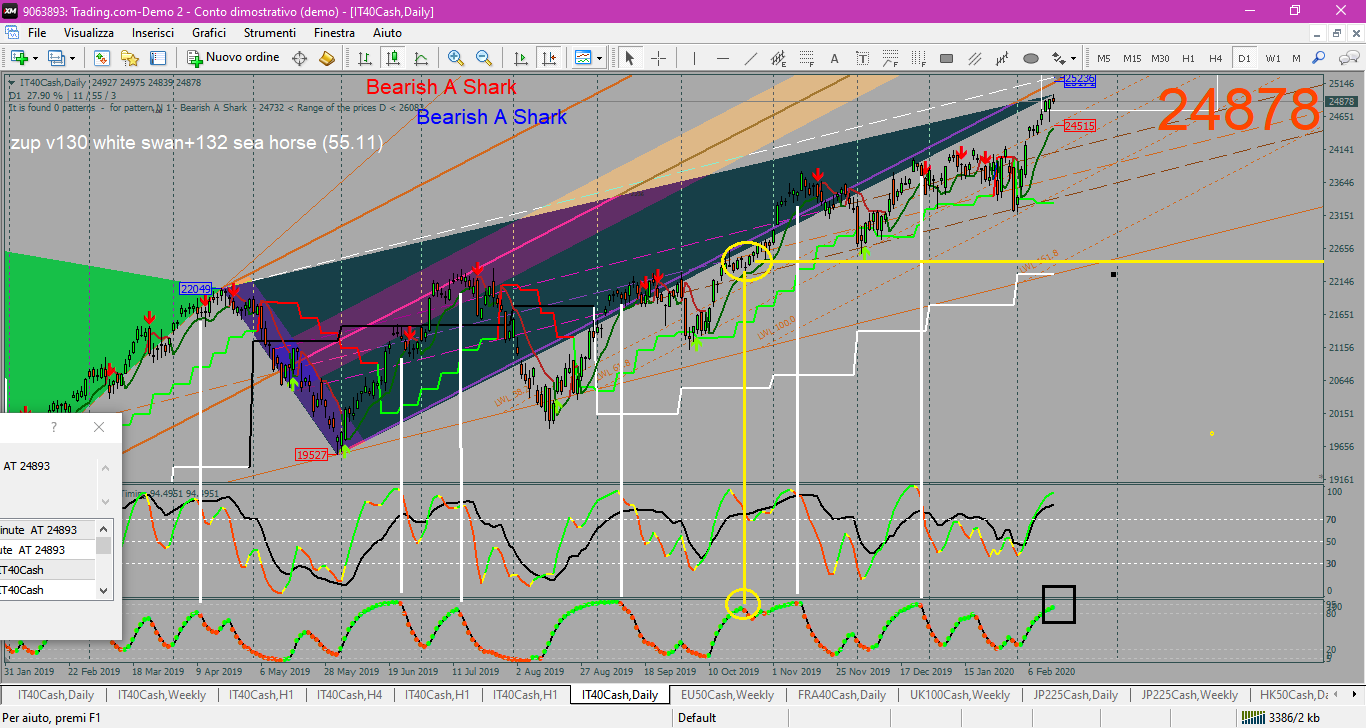
Task: Open the Finestra menu
Action: [x=334, y=33]
